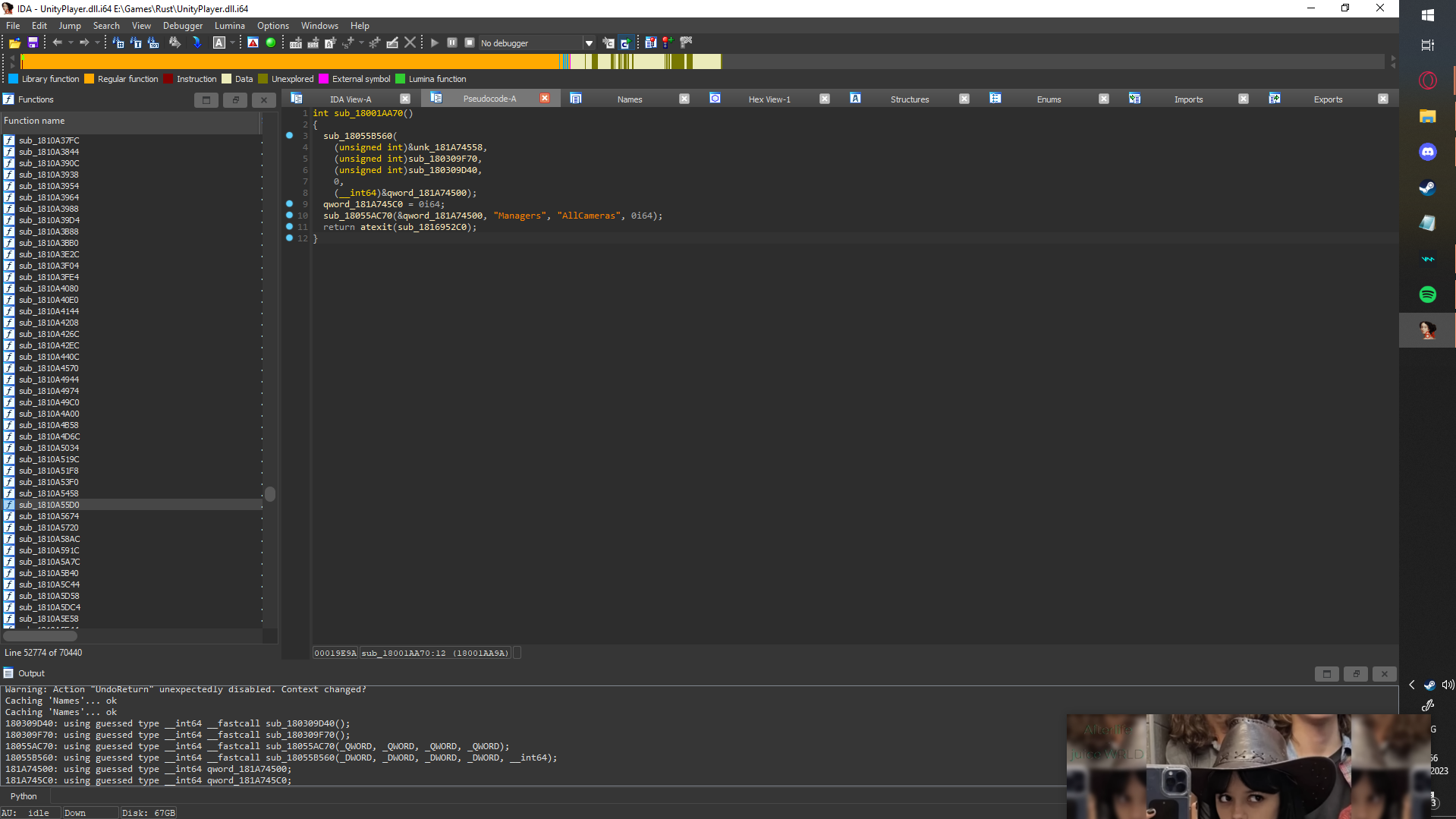Jump forward with the right arrow icon
This screenshot has width=1456, height=819.
(x=84, y=43)
